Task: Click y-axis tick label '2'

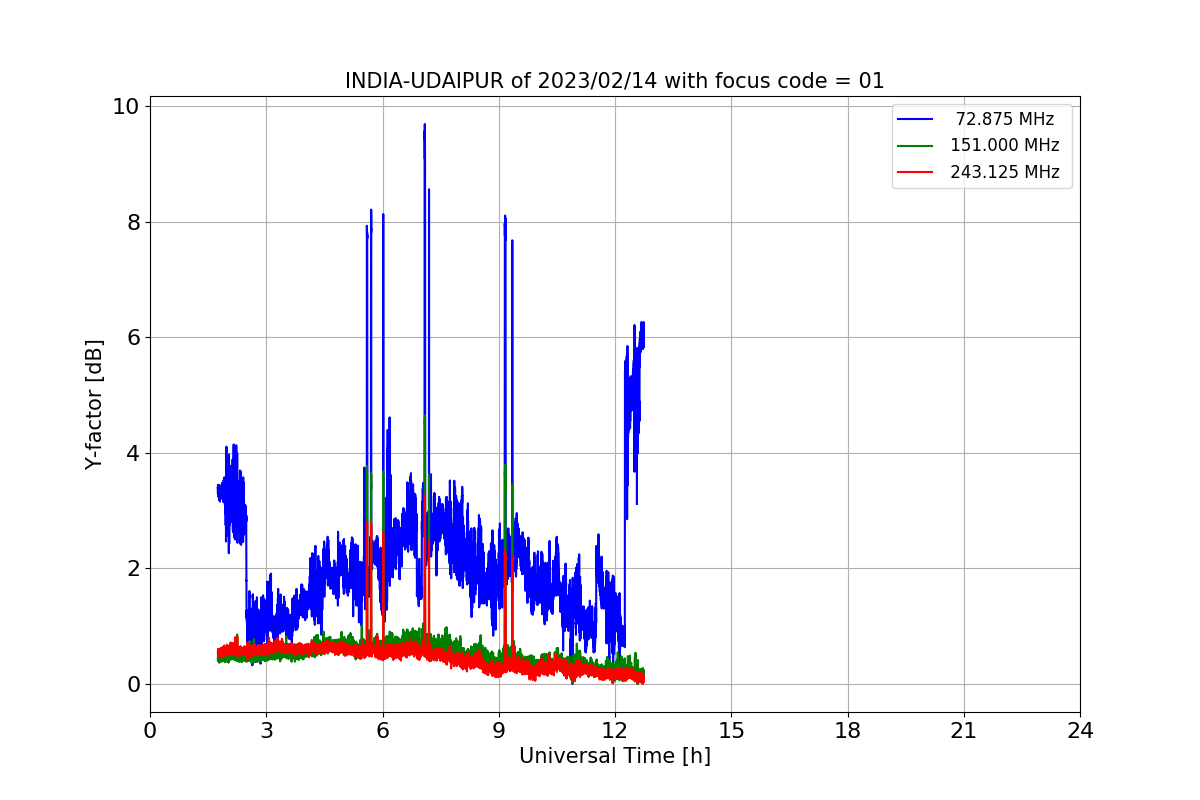Action: pyautogui.click(x=133, y=569)
